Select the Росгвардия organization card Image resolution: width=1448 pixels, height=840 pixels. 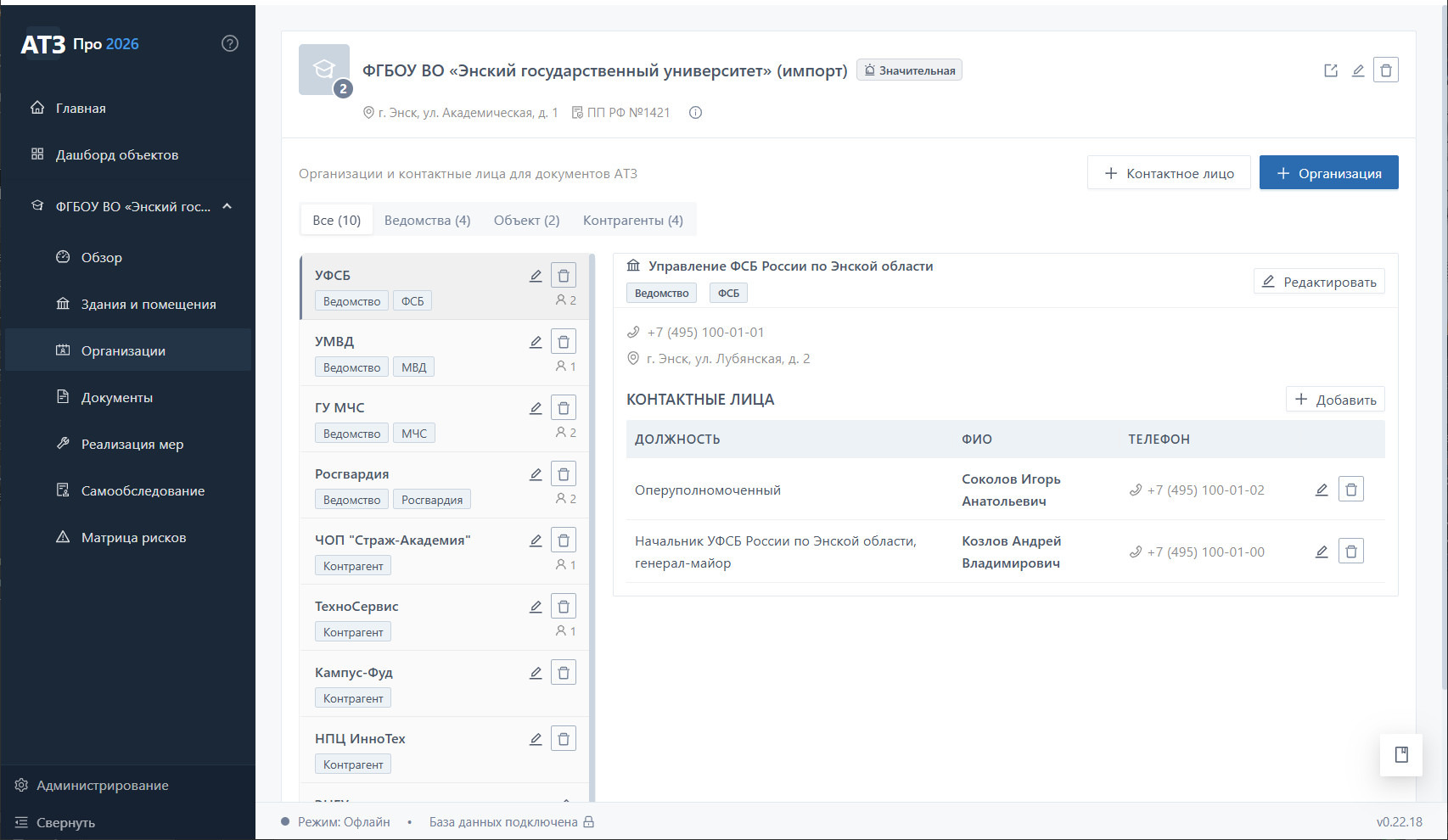click(x=445, y=485)
